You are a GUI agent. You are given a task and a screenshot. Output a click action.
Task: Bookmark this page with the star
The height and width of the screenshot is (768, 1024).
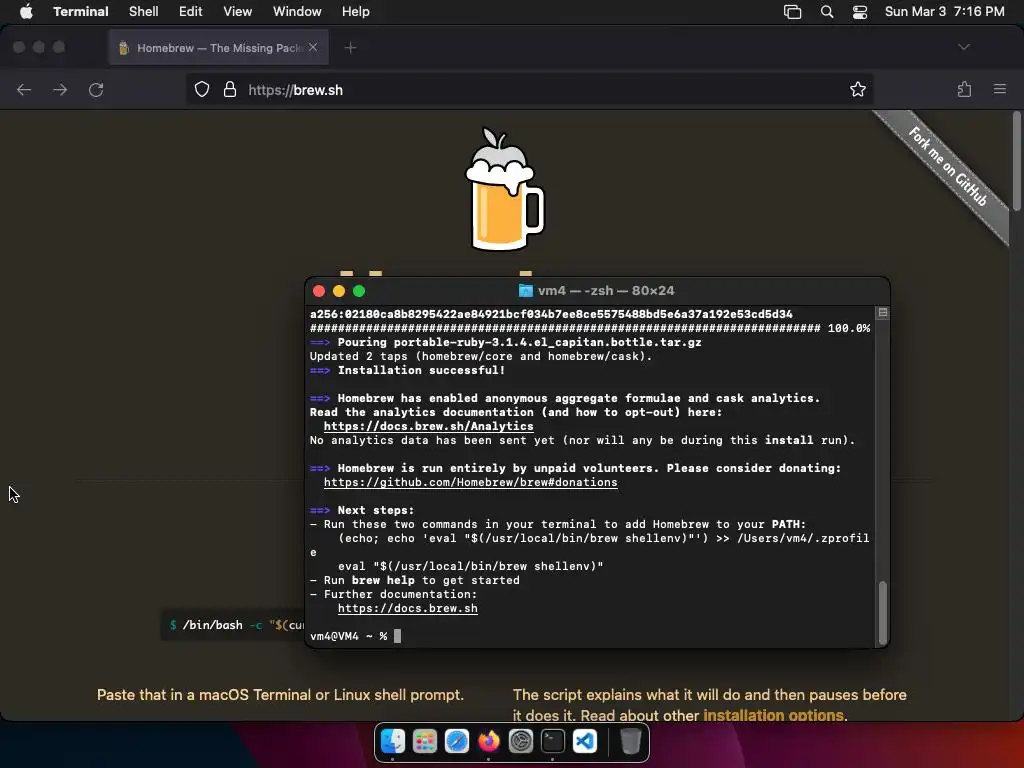(857, 89)
